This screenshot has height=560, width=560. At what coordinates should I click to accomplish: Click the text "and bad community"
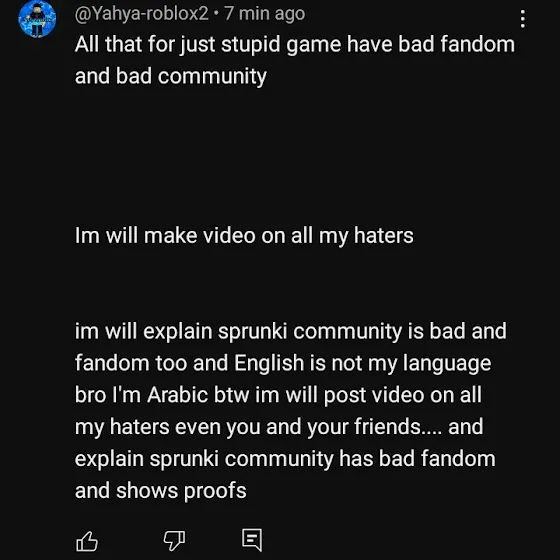(171, 77)
